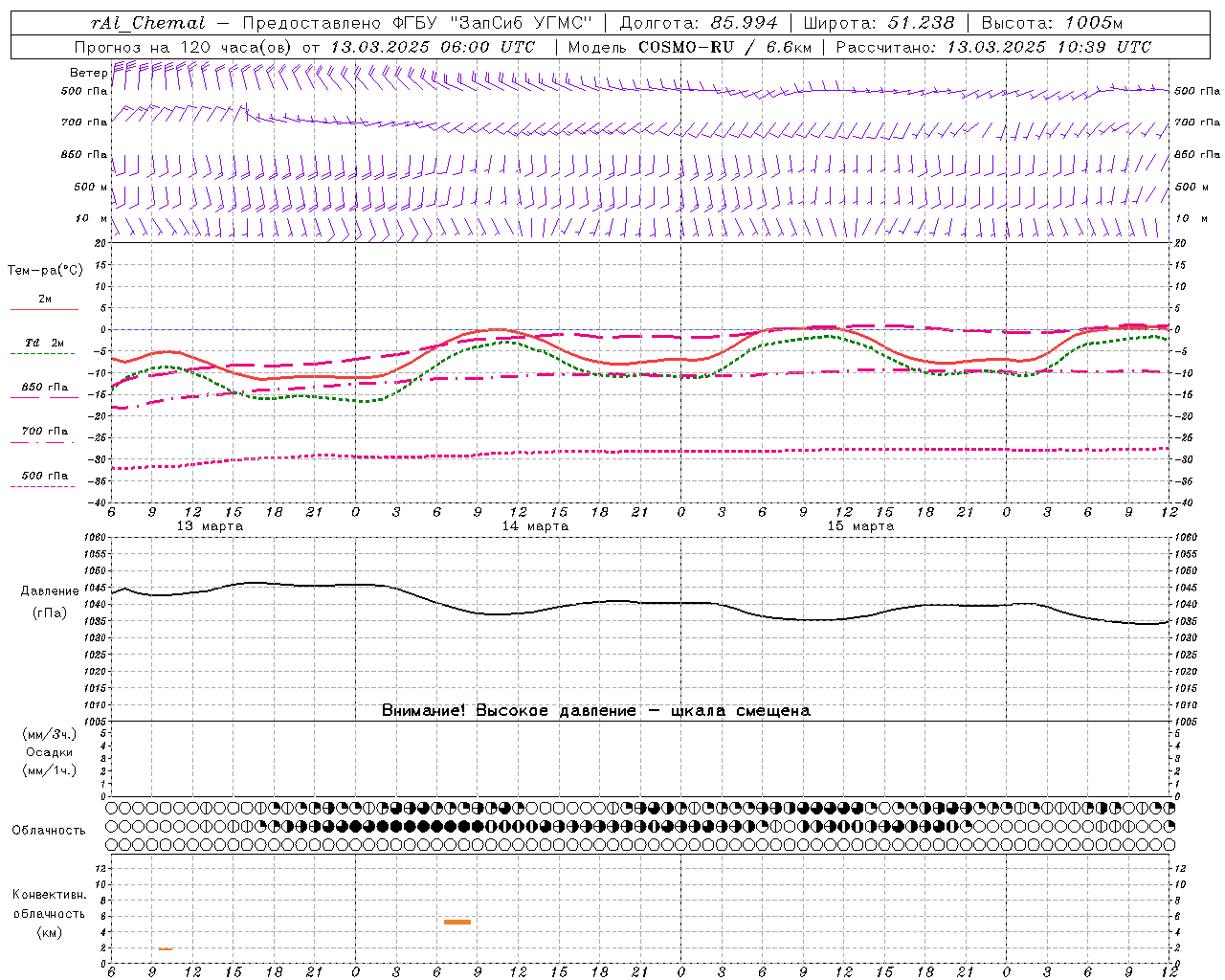Select forecast start 13.03.2025 06:00 UTC
The image size is (1225, 980).
[432, 47]
